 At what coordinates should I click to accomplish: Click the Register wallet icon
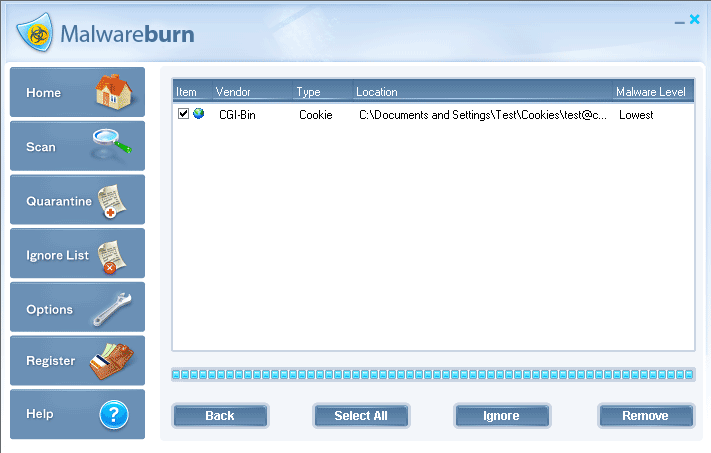tap(112, 361)
